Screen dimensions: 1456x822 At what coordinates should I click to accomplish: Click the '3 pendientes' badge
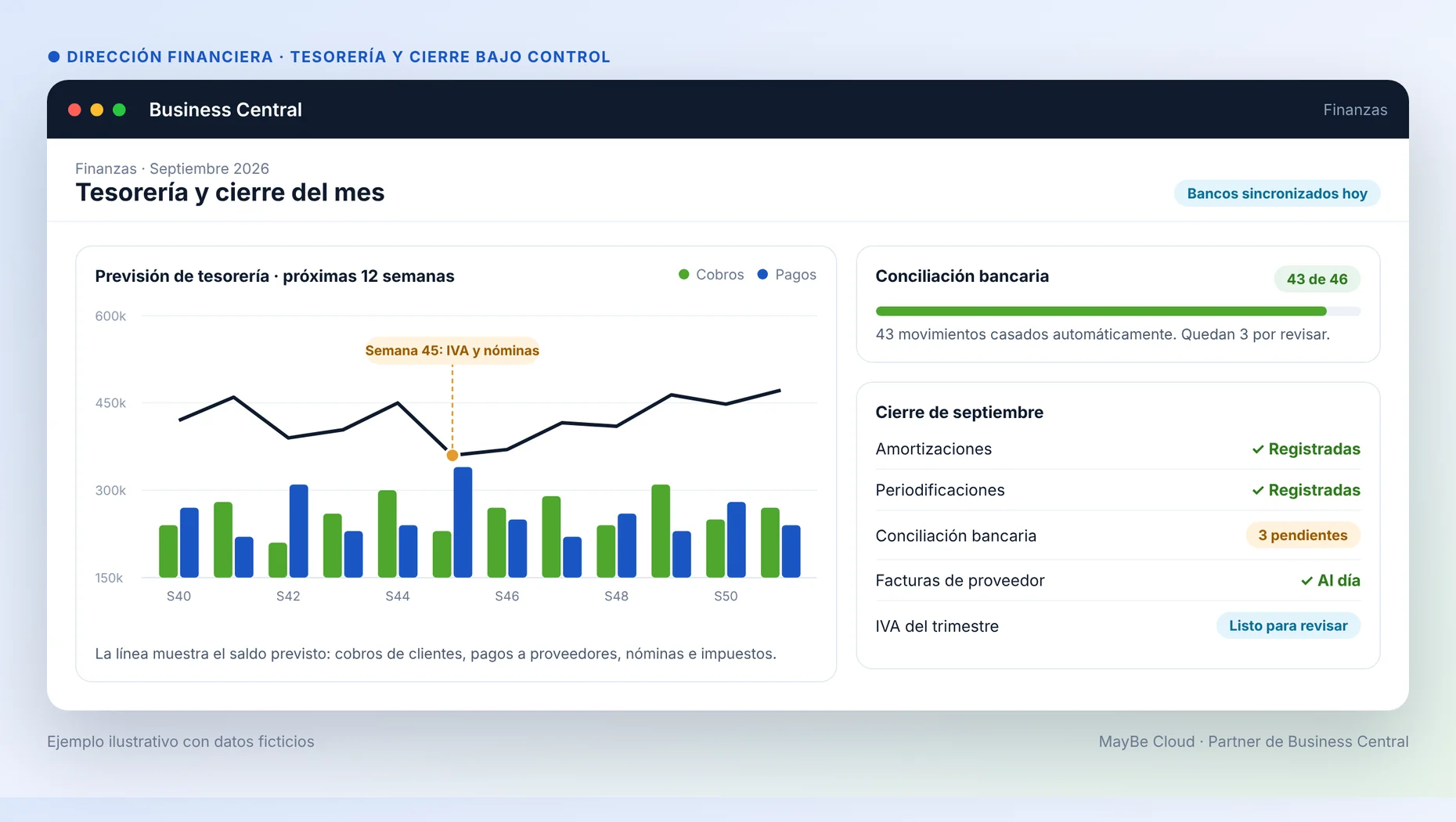[x=1303, y=535]
